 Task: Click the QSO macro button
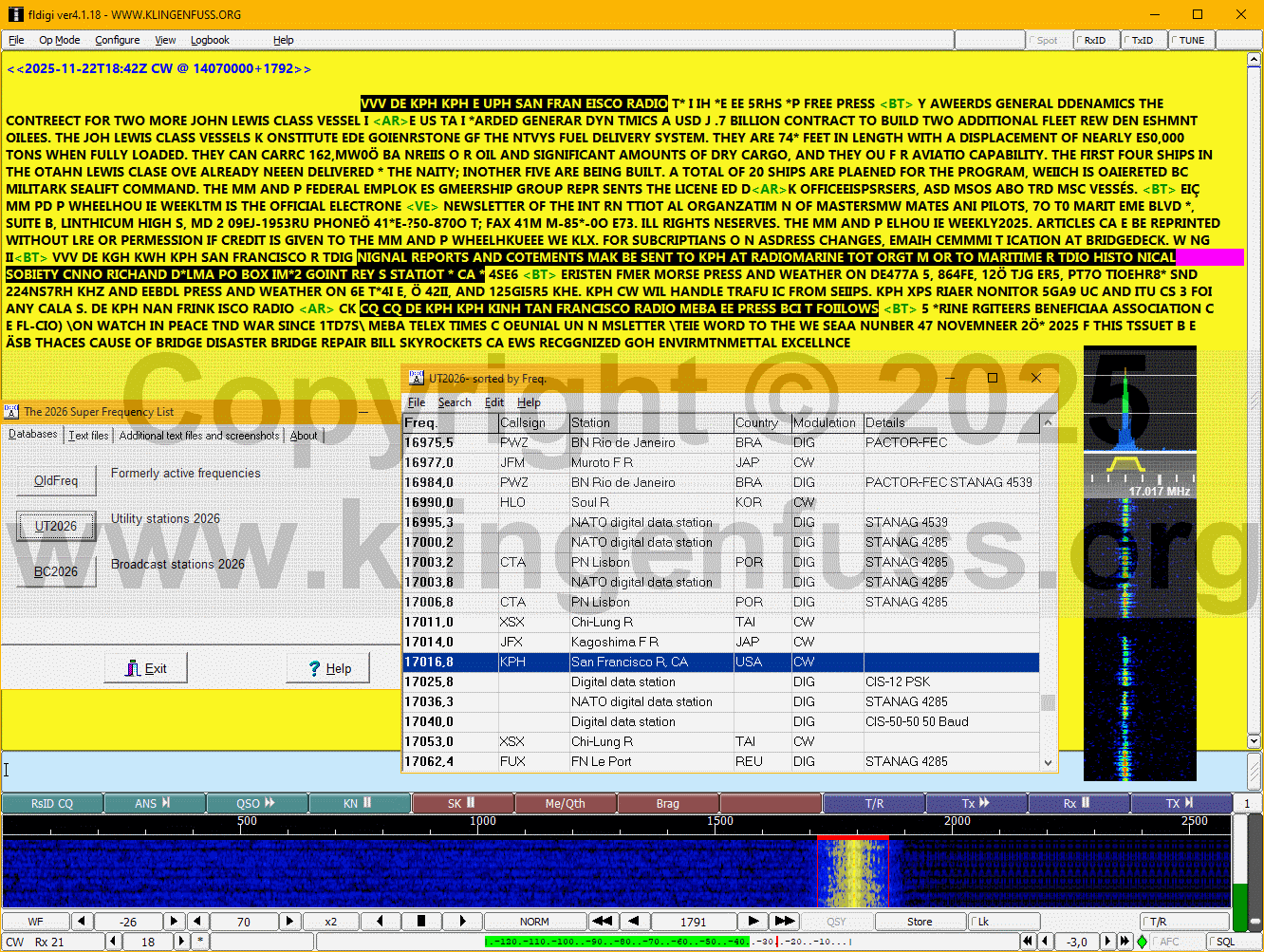coord(255,803)
